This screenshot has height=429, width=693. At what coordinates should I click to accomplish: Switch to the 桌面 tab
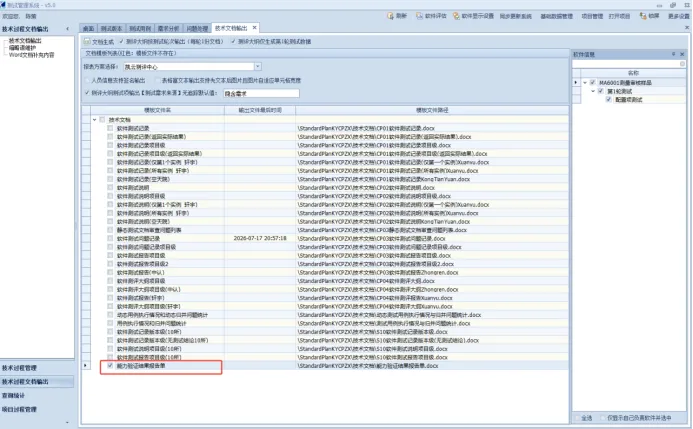pos(88,28)
